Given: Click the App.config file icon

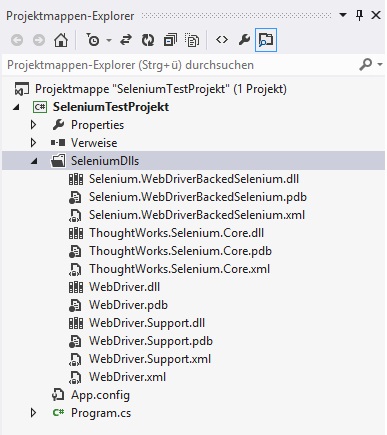Looking at the screenshot, I should tap(58, 395).
